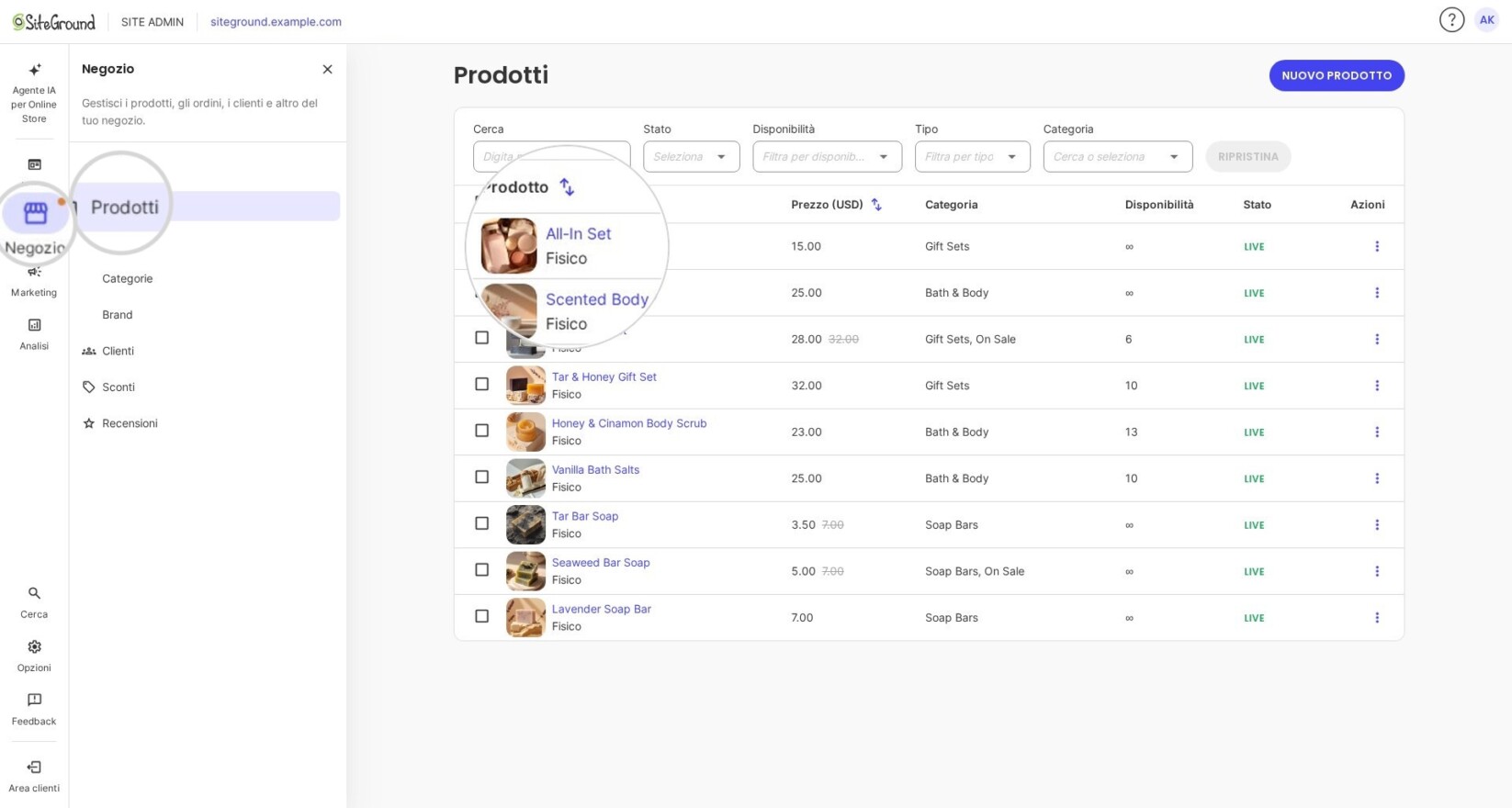1512x808 pixels.
Task: Click the Lavender Soap Bar thumbnail
Action: tap(525, 617)
